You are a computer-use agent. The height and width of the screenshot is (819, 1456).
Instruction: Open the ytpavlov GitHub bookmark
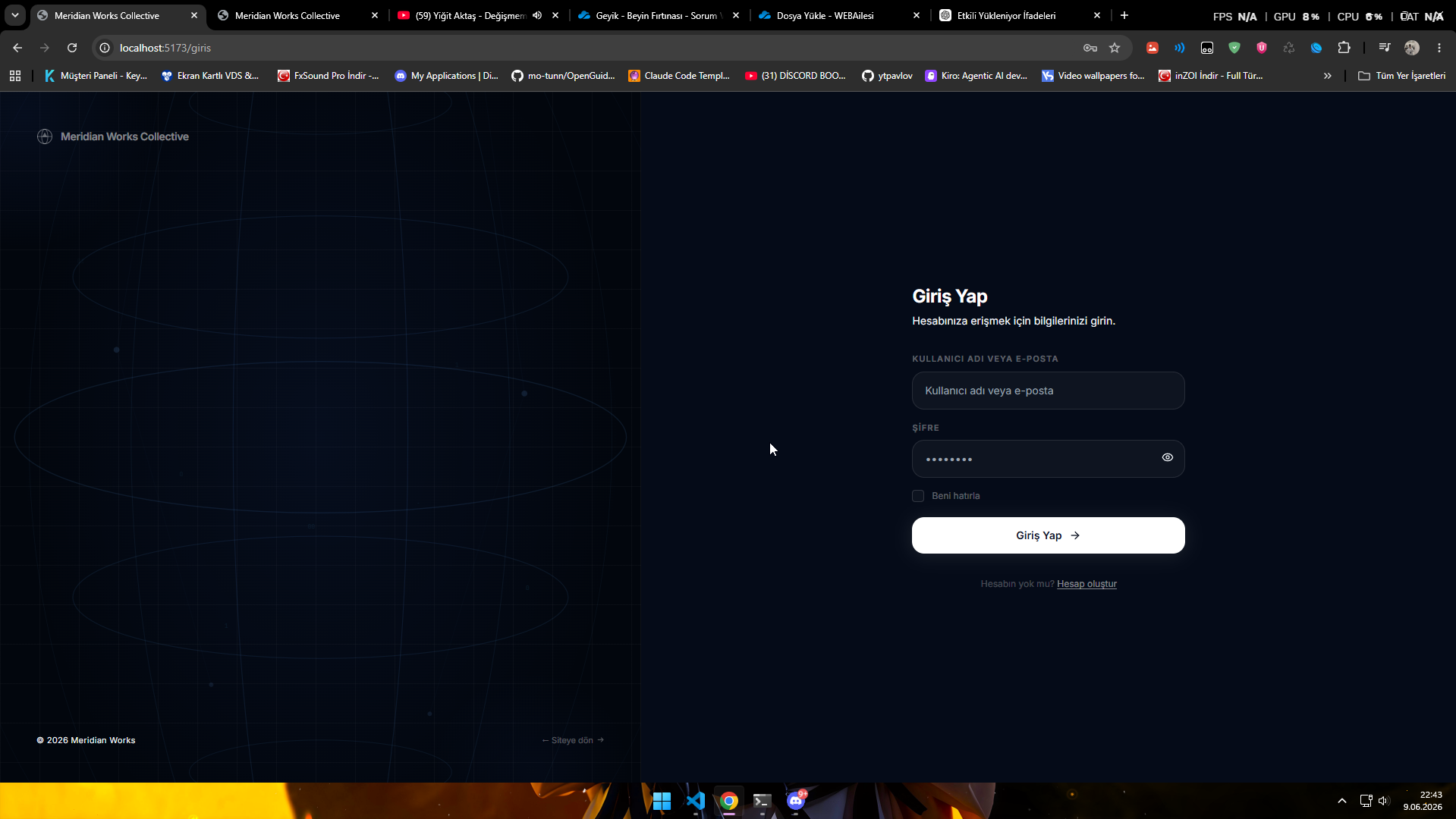tap(887, 76)
